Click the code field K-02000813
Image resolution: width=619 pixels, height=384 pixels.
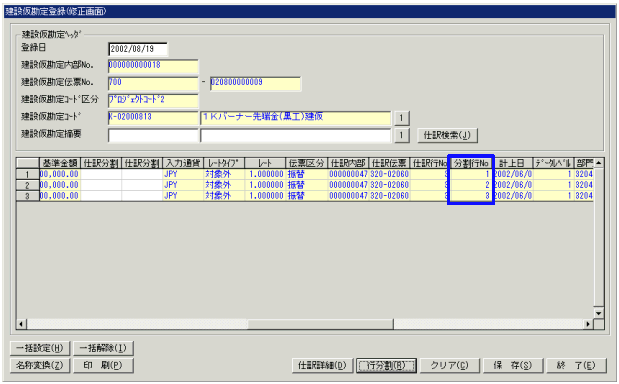pyautogui.click(x=153, y=118)
